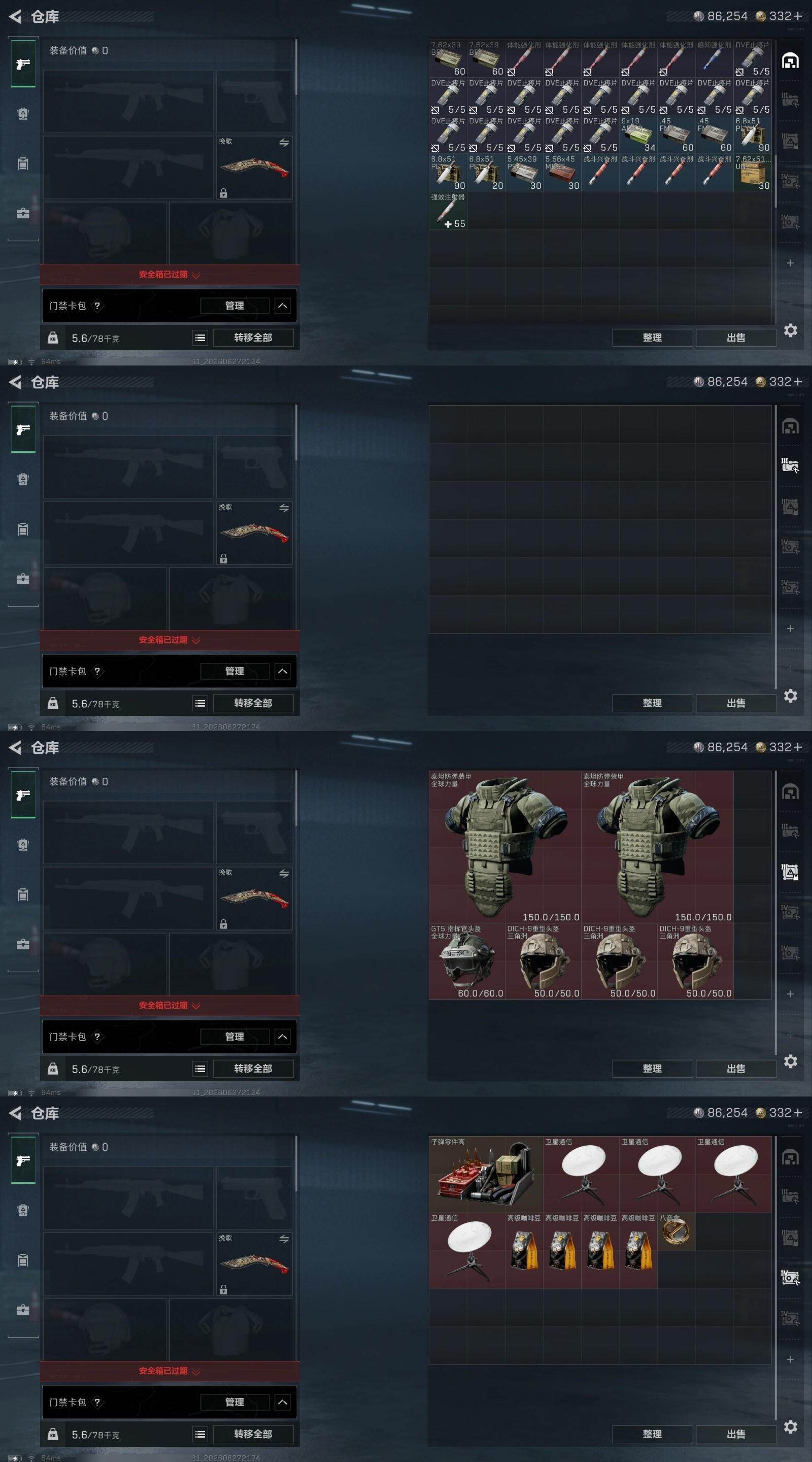Click 86,254 currency balance on satellite-dish screen
The width and height of the screenshot is (812, 1462).
point(721,1113)
